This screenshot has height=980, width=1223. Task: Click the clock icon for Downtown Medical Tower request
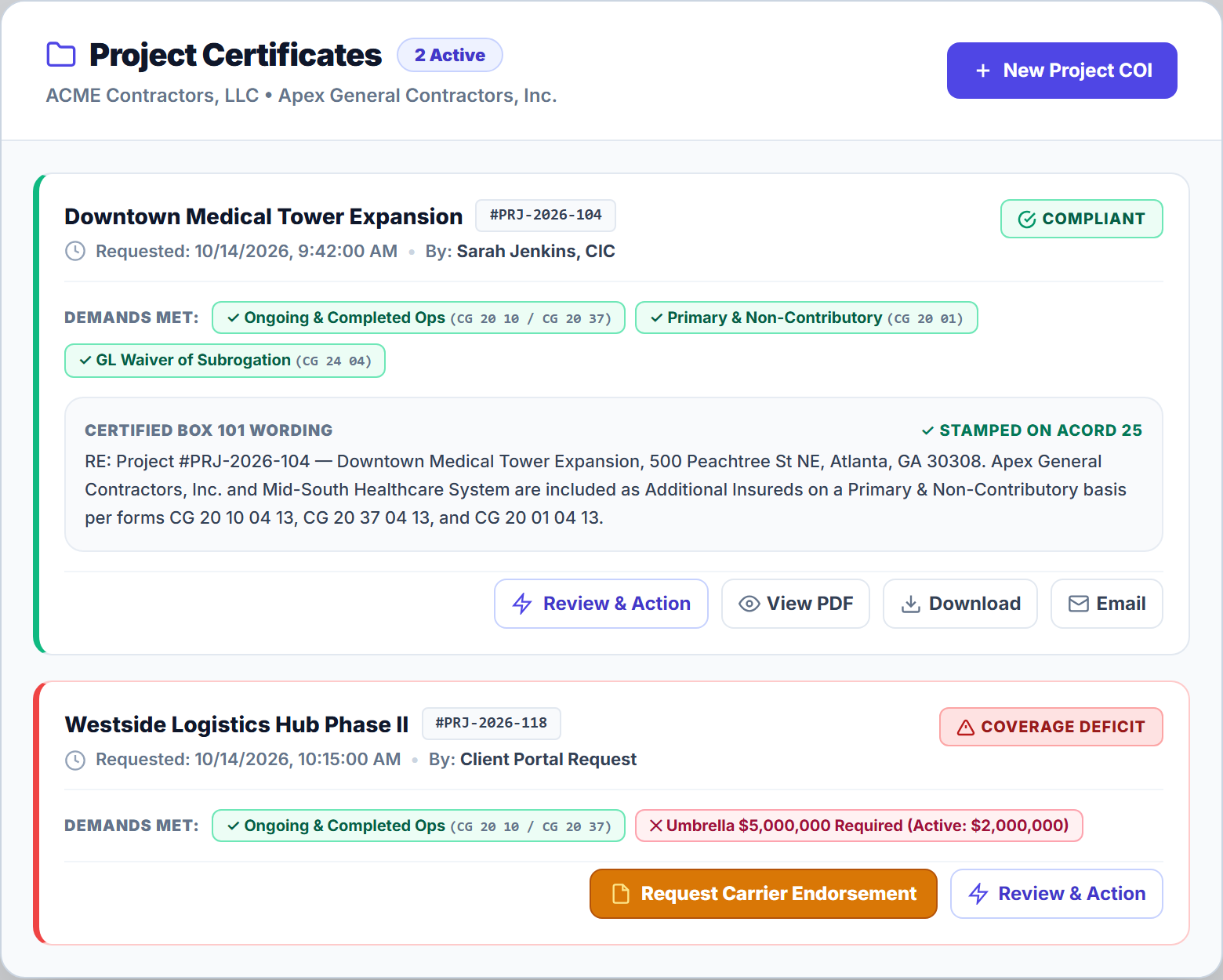75,251
